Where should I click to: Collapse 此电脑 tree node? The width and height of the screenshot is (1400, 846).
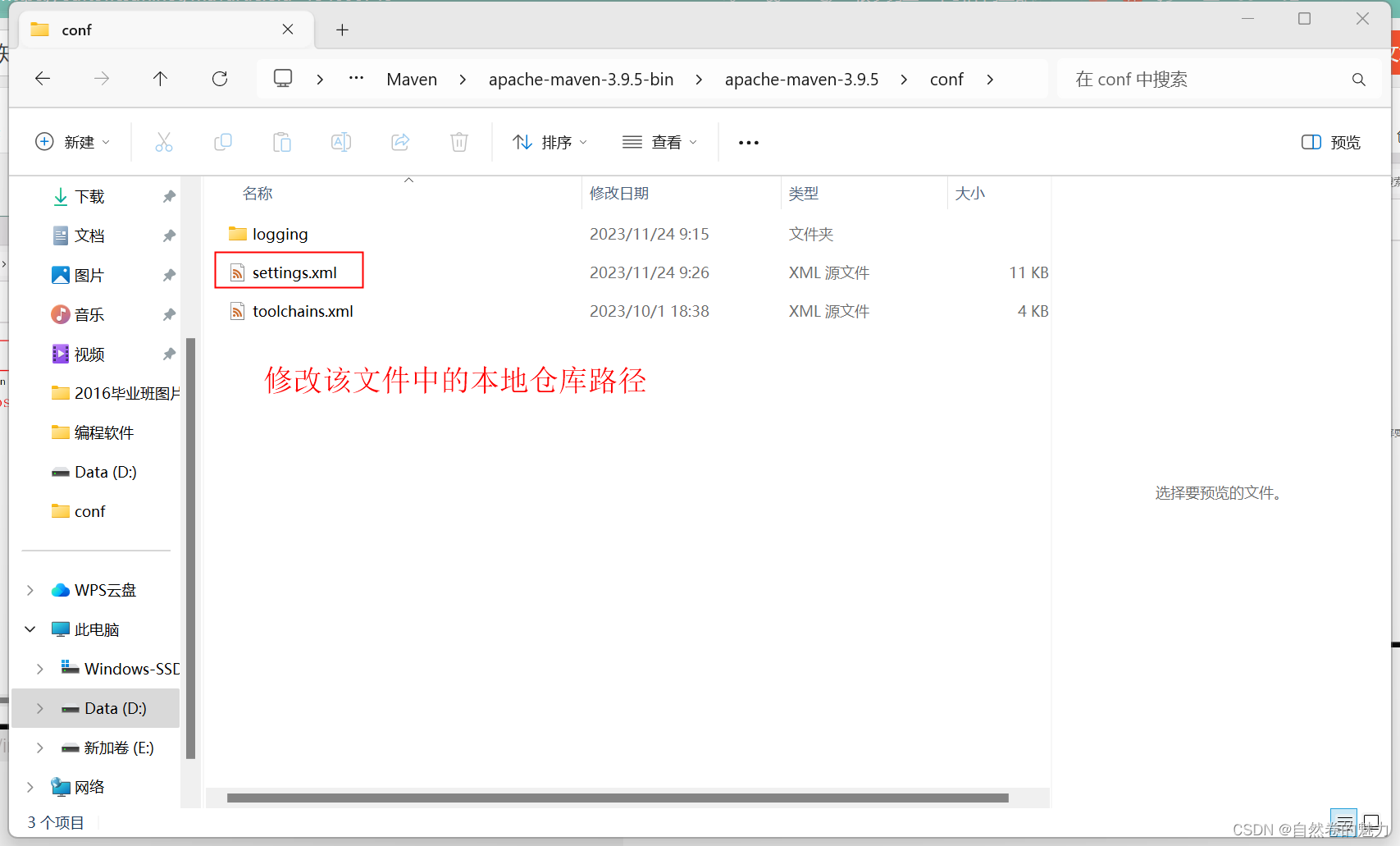tap(30, 629)
